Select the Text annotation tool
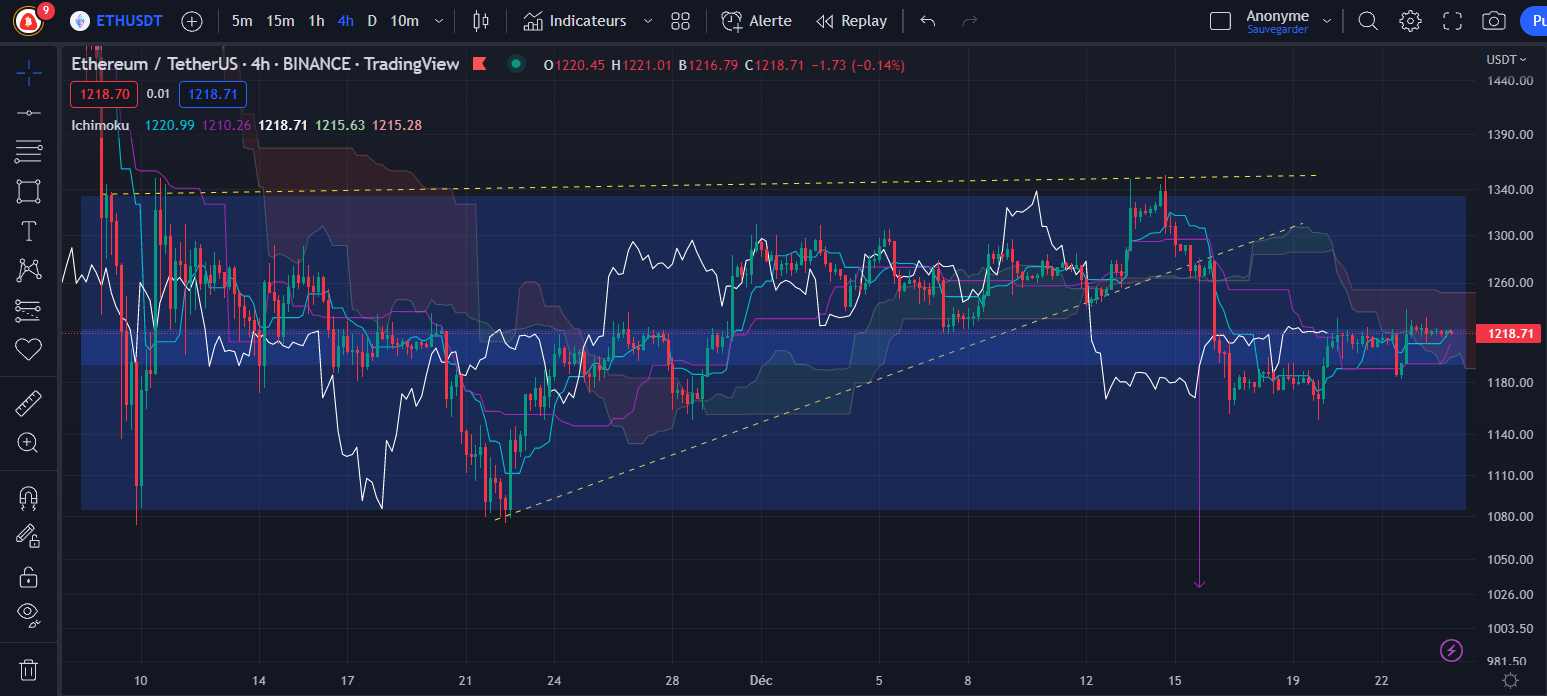The image size is (1547, 696). 29,231
